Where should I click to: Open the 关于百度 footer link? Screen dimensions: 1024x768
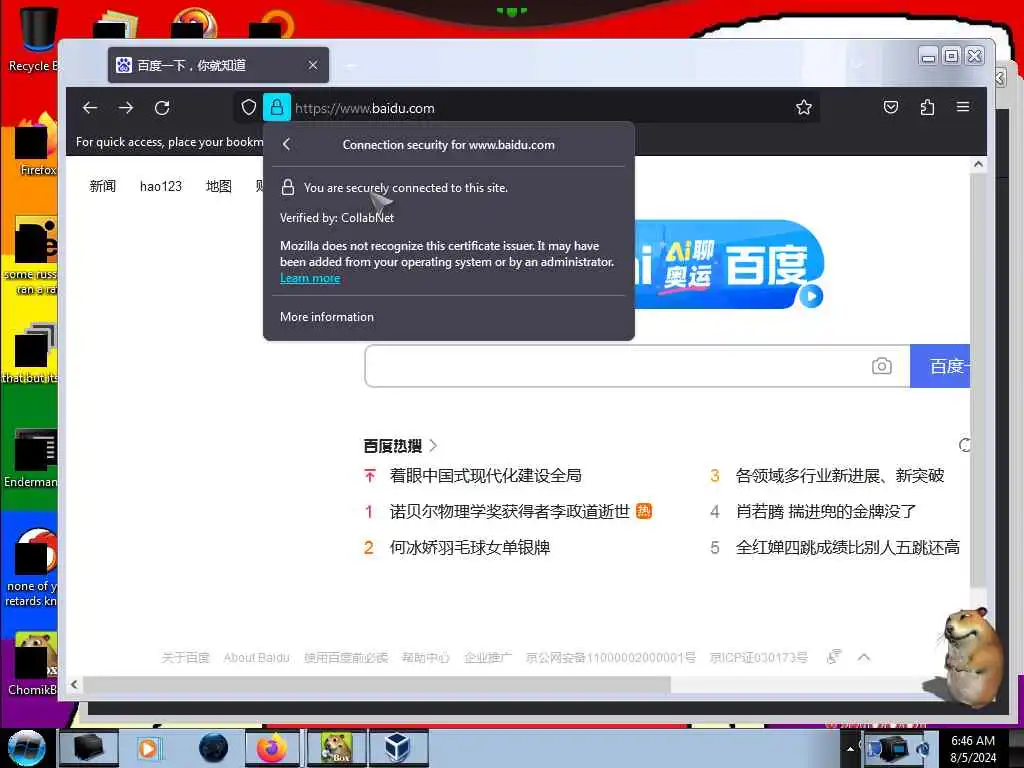185,658
